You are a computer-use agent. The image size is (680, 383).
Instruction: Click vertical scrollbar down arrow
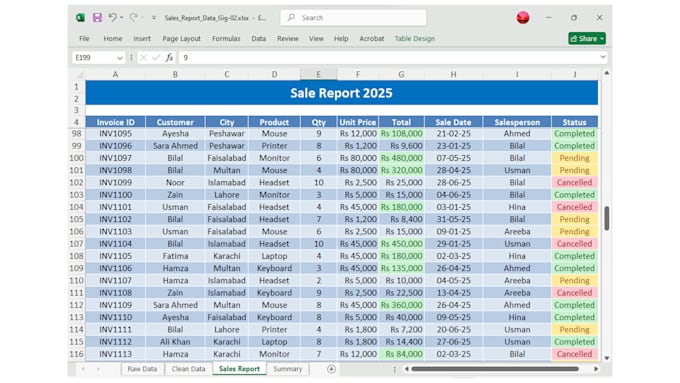click(x=607, y=358)
